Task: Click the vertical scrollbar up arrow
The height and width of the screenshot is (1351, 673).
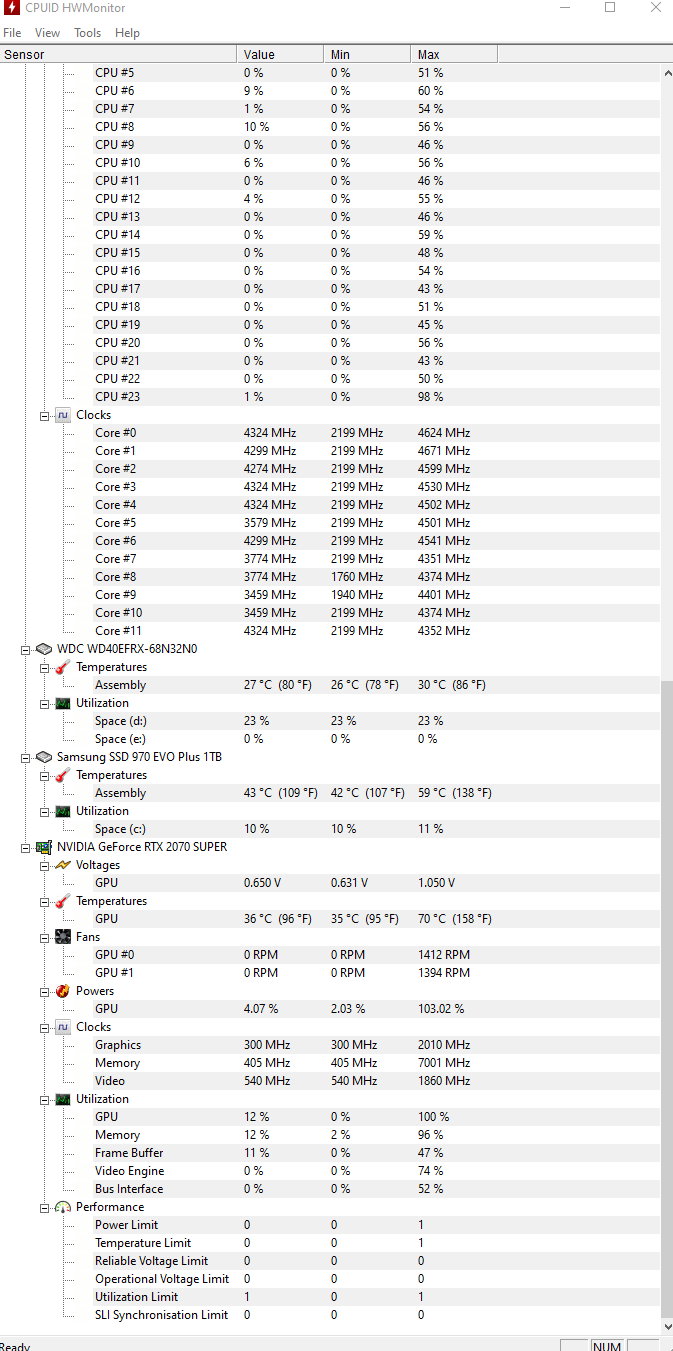Action: pyautogui.click(x=667, y=72)
